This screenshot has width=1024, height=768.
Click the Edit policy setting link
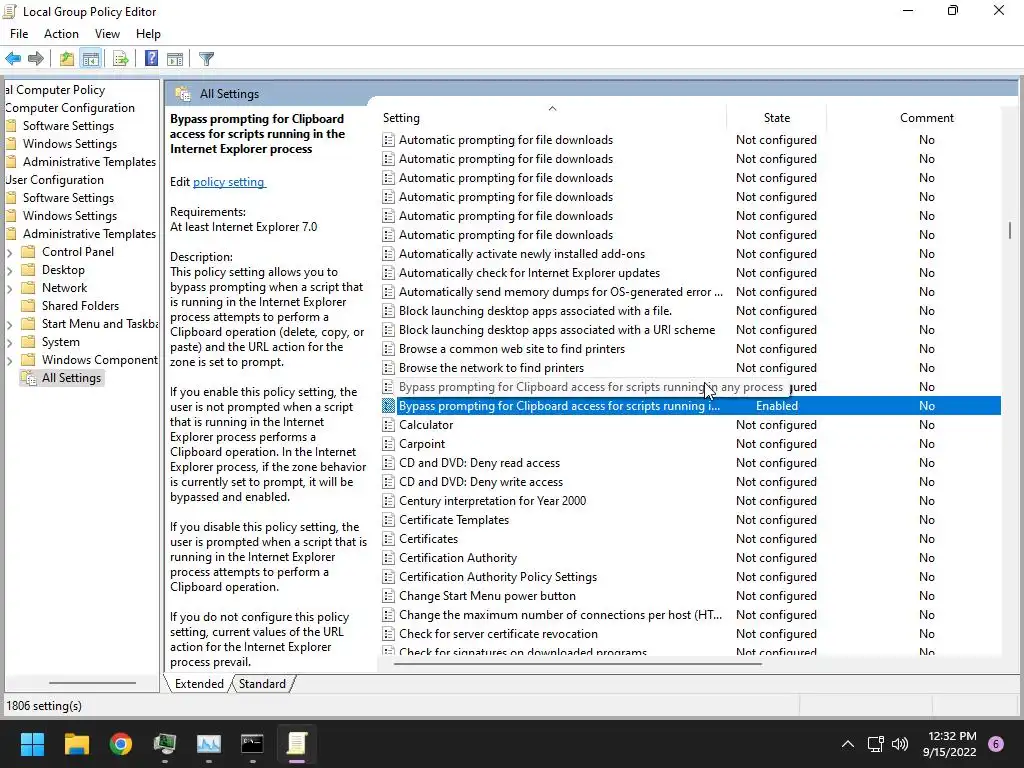[229, 182]
